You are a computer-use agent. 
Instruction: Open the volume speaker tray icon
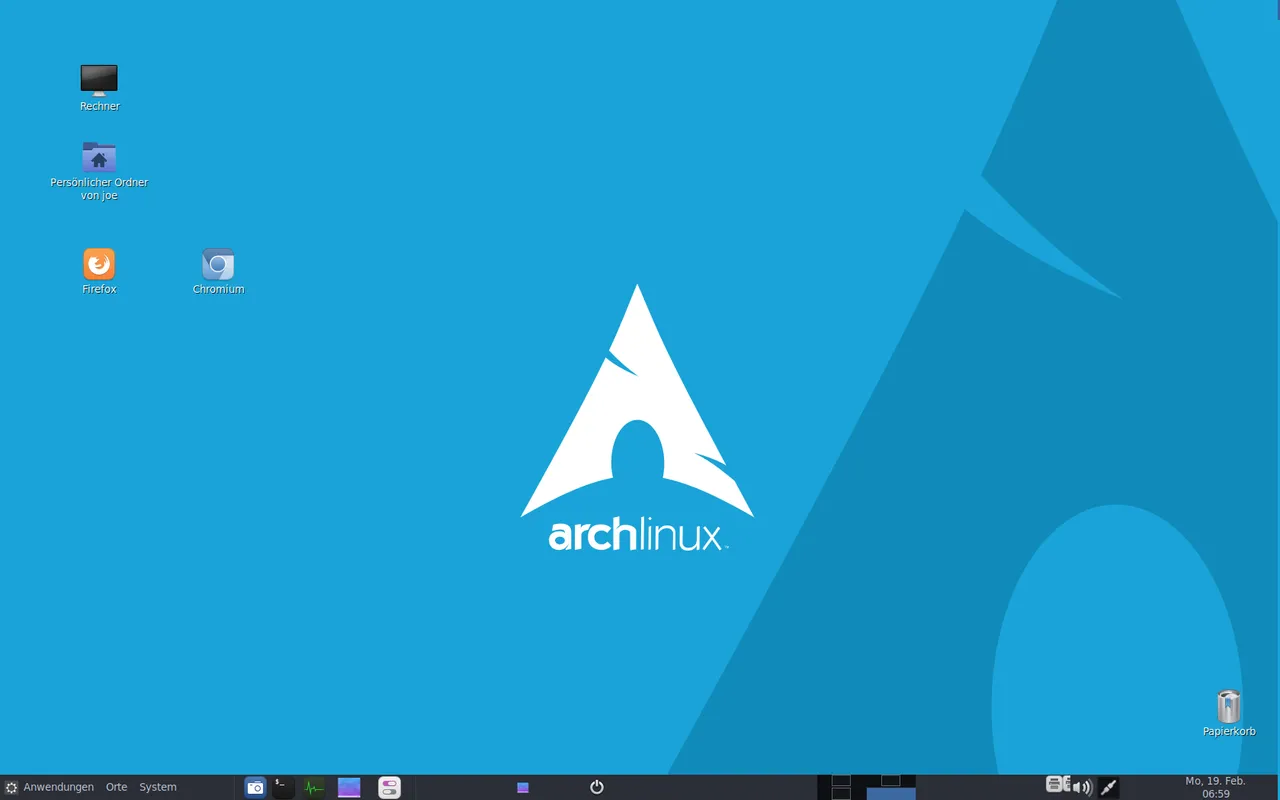[1081, 787]
